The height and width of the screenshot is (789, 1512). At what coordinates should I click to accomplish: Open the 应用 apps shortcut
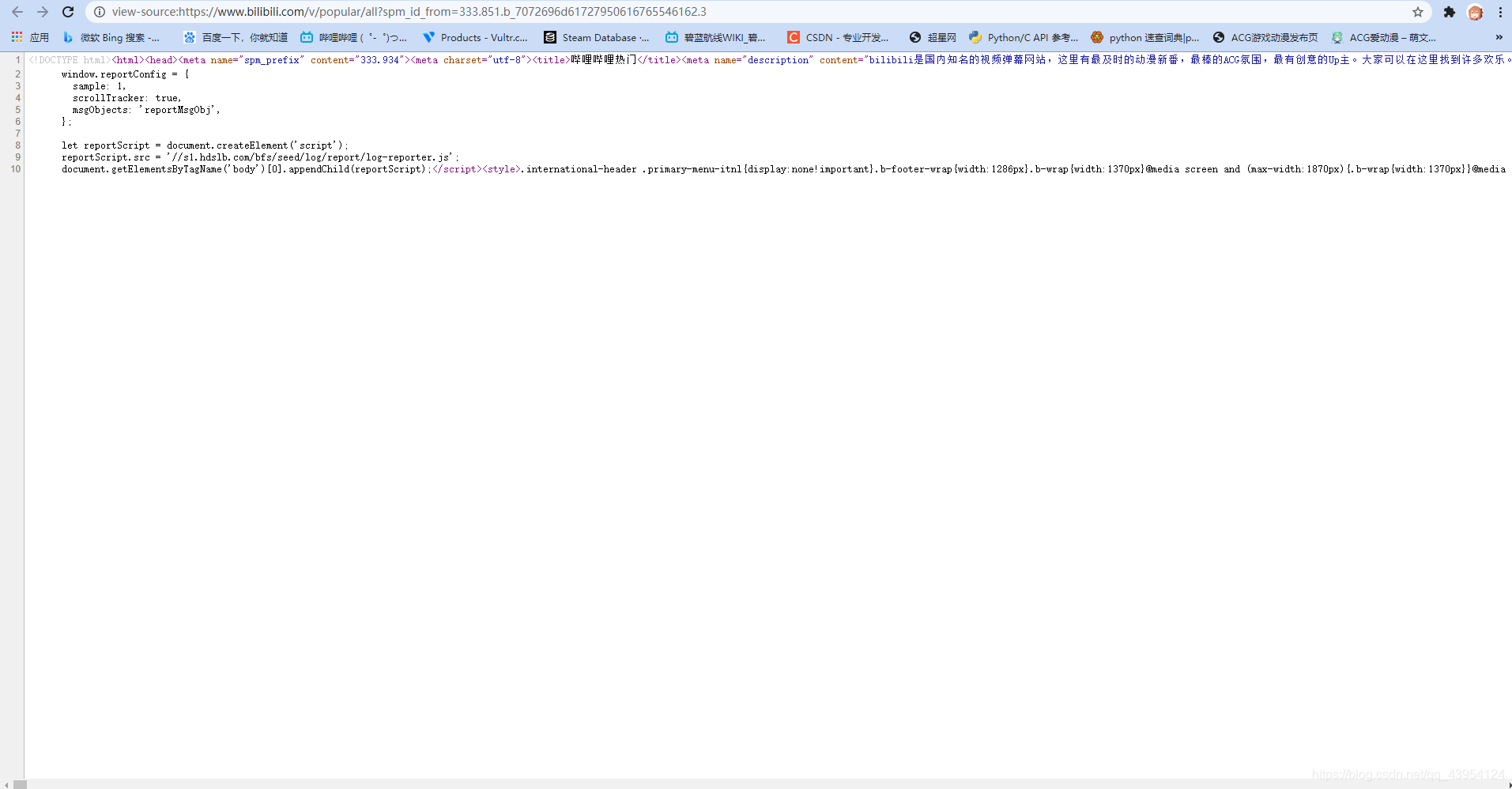coord(30,37)
